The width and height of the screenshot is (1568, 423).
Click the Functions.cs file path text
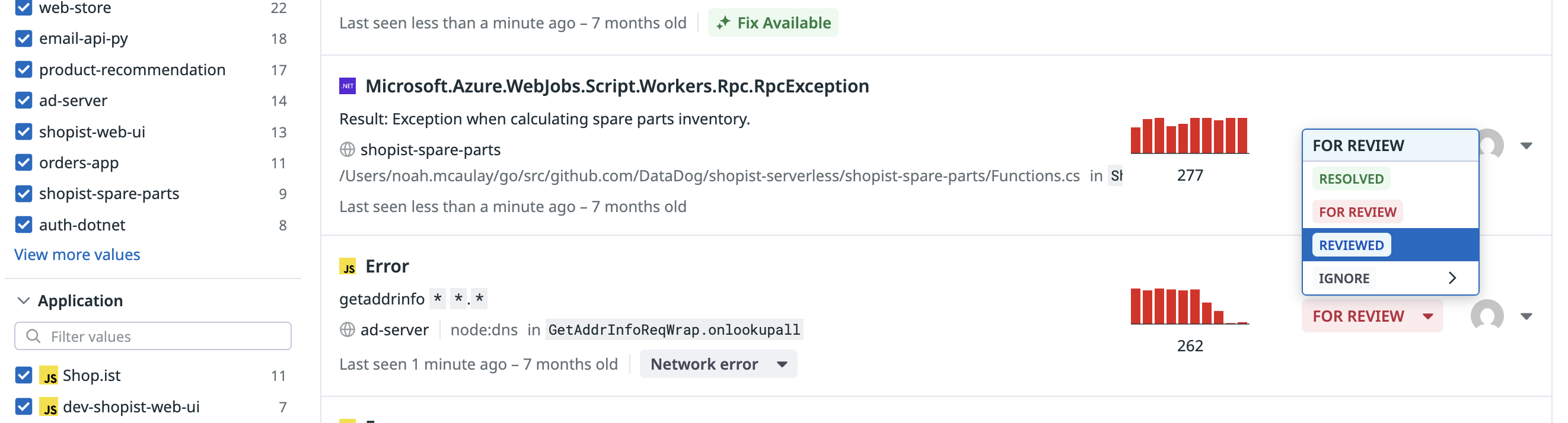pos(709,175)
